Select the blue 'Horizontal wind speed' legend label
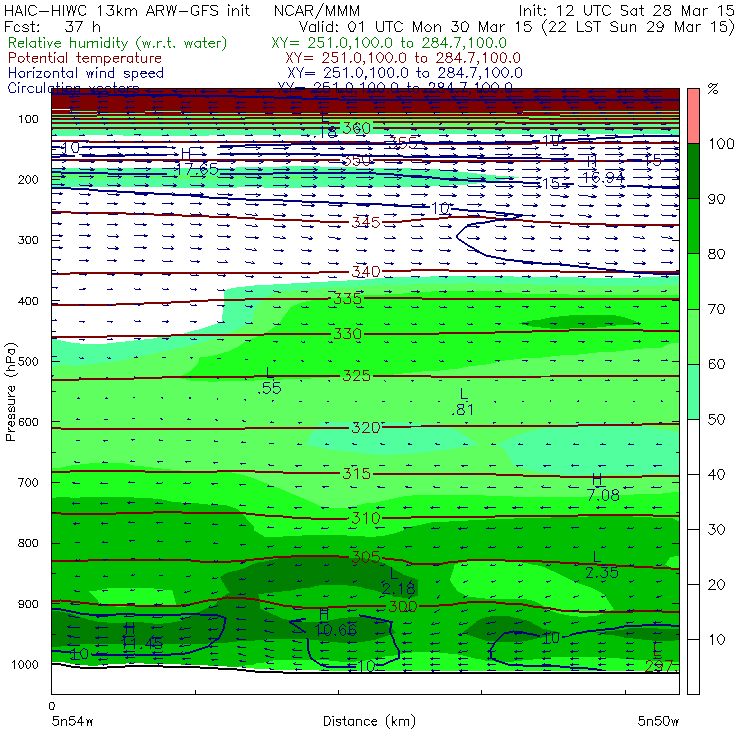This screenshot has height=740, width=740. point(85,73)
